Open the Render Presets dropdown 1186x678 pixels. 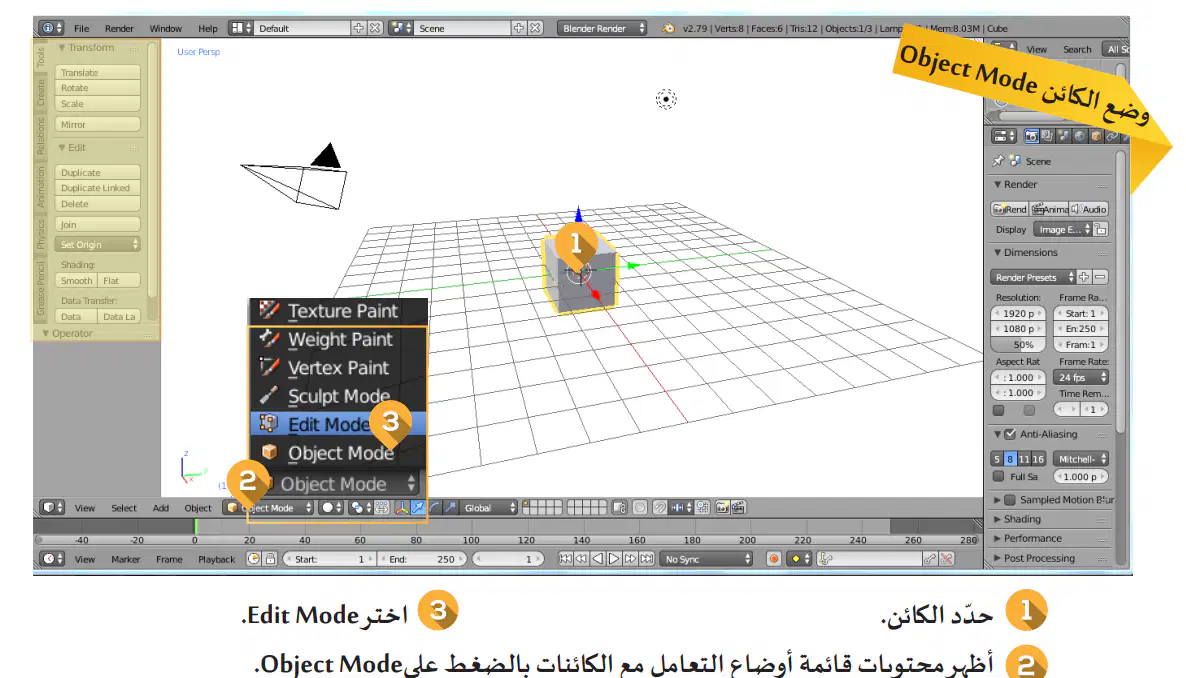[x=1032, y=278]
